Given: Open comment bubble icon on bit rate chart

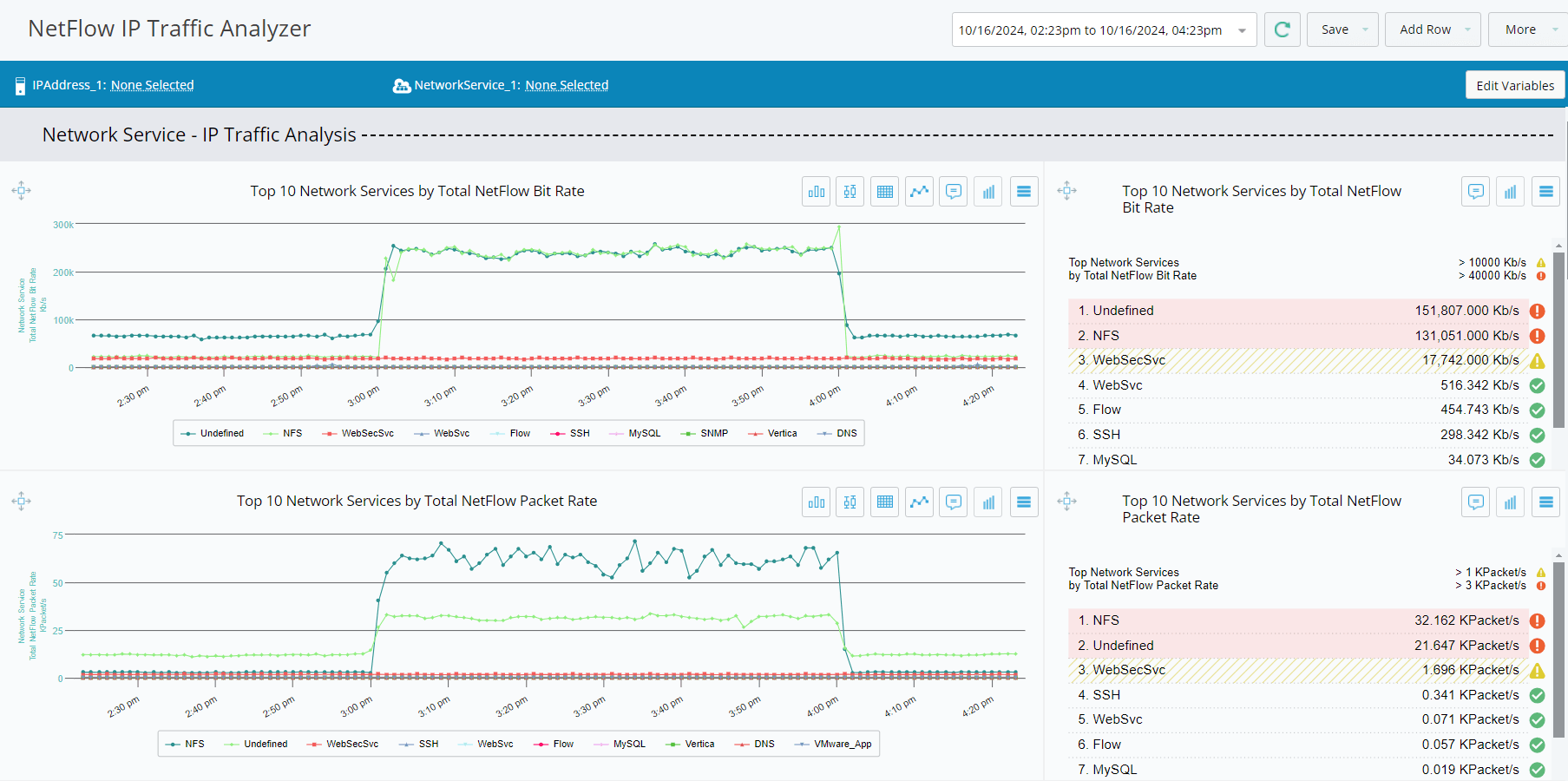Looking at the screenshot, I should coord(954,192).
